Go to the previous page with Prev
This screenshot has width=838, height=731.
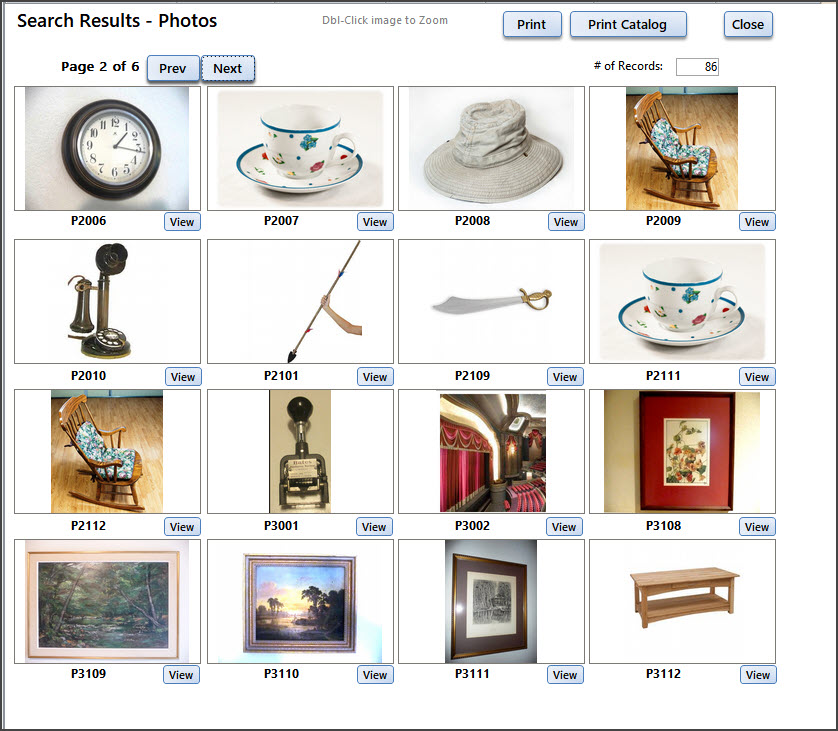[x=173, y=68]
